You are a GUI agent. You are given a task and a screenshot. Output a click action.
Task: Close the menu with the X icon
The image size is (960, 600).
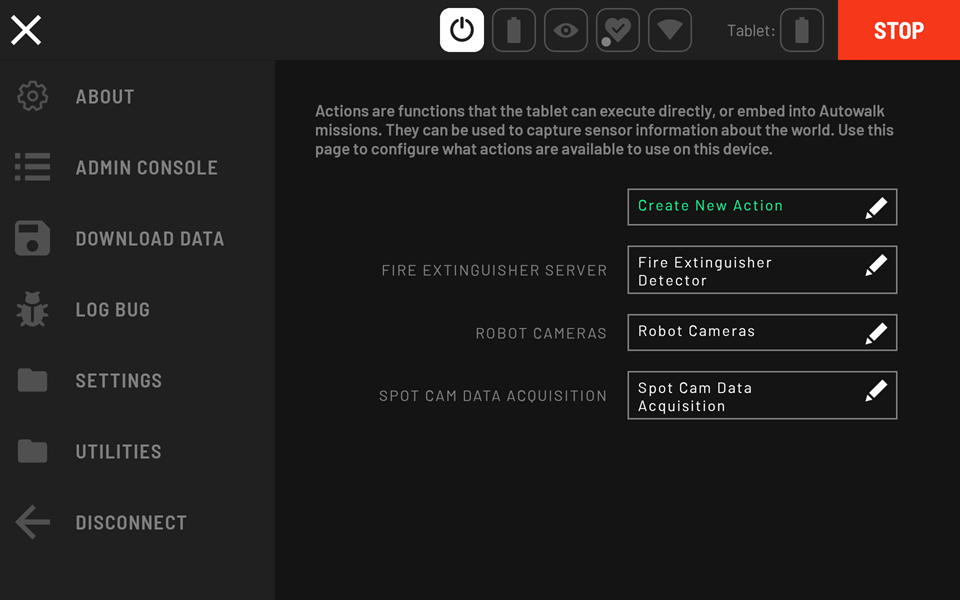click(x=26, y=30)
